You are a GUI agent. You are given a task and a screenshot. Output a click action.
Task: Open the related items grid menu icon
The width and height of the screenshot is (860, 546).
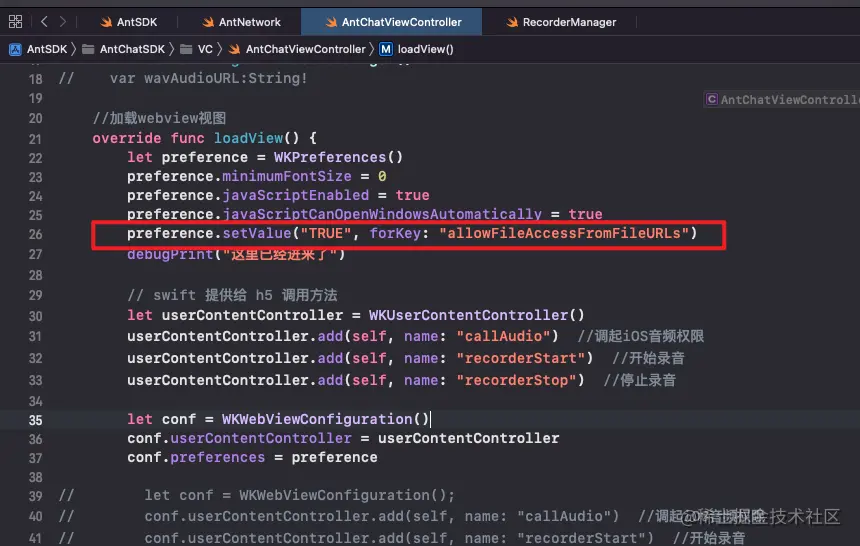[x=15, y=22]
